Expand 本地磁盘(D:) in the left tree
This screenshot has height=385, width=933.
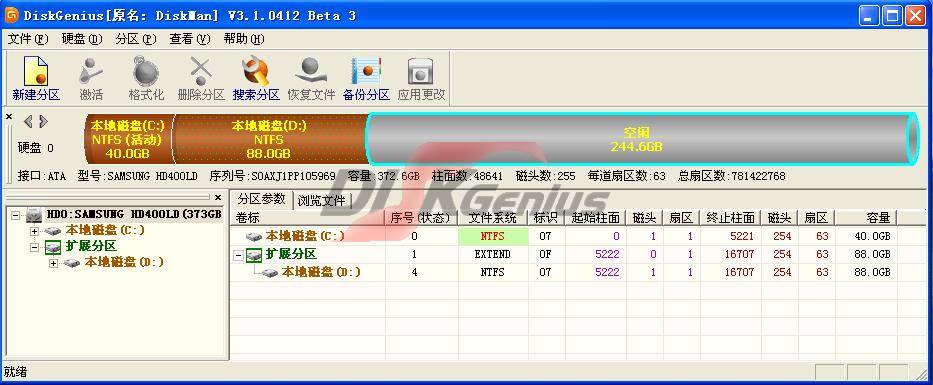pos(54,262)
